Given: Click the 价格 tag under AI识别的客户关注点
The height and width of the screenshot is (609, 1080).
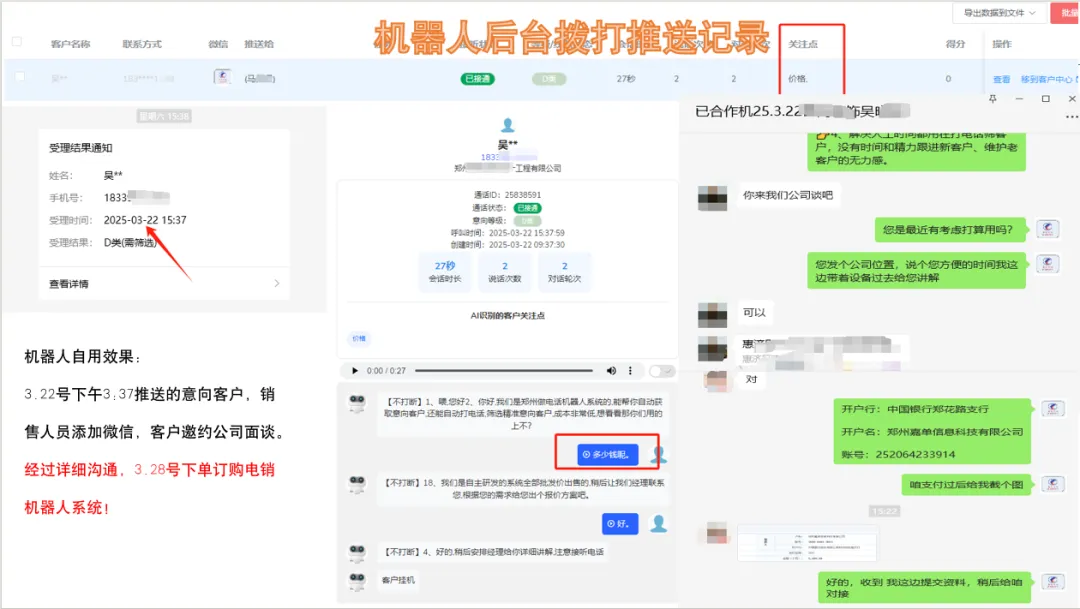Looking at the screenshot, I should pyautogui.click(x=359, y=338).
